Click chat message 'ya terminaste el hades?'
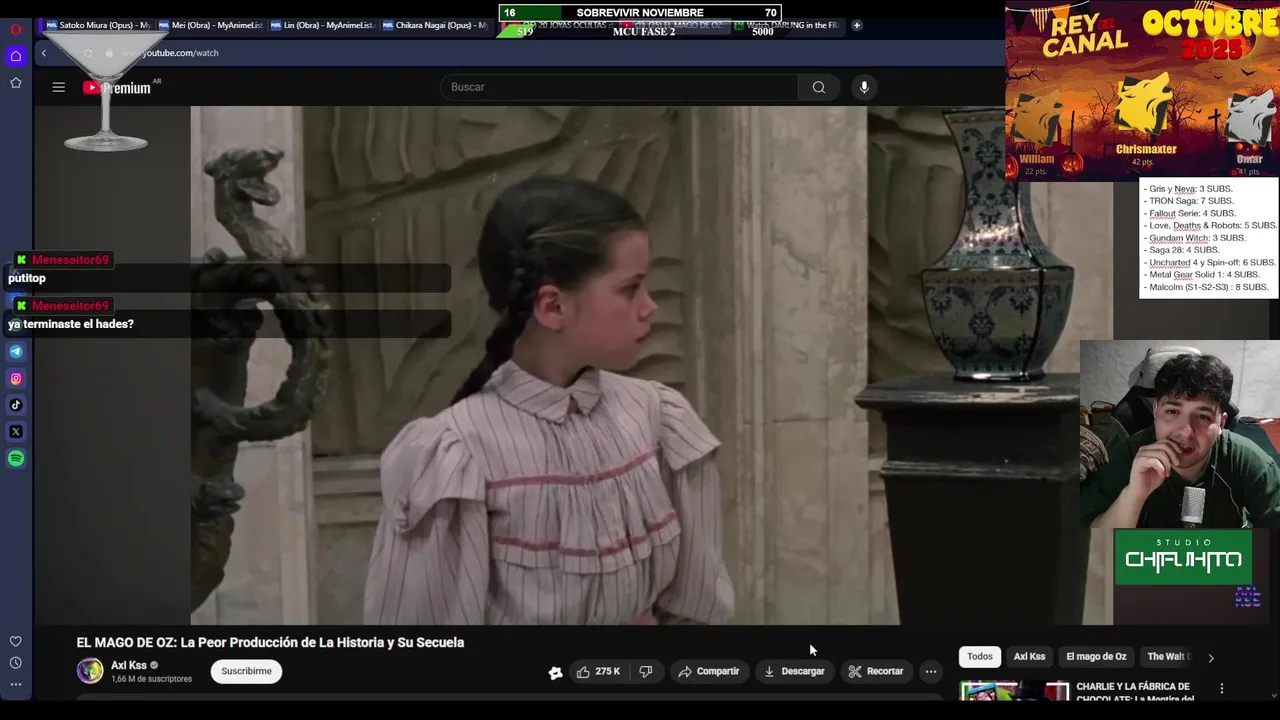The height and width of the screenshot is (720, 1280). click(71, 324)
